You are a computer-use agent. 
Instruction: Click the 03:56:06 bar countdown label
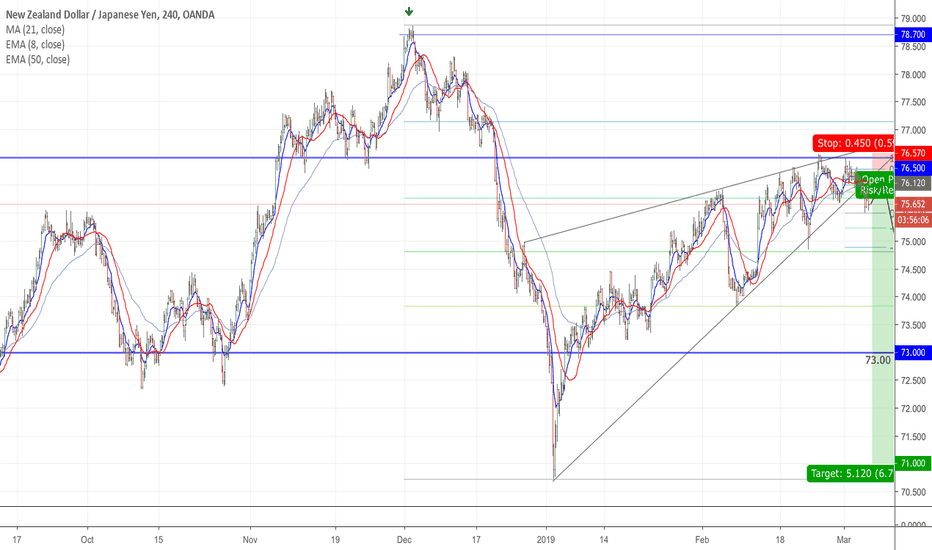pos(913,220)
